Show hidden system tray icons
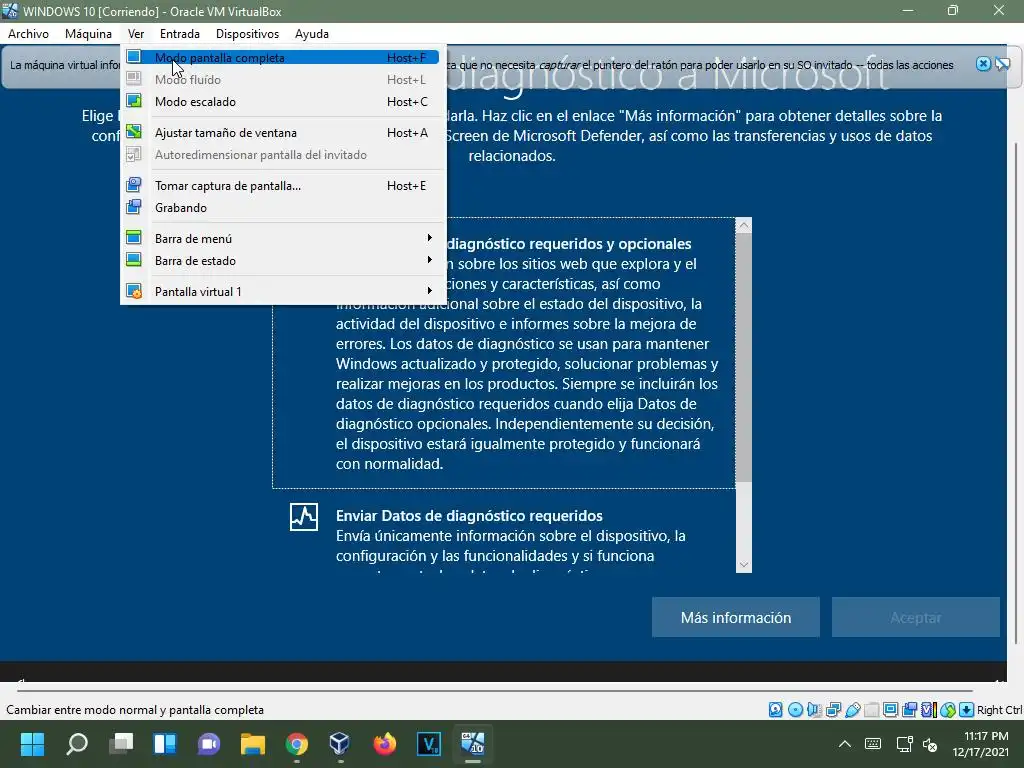 [x=844, y=744]
